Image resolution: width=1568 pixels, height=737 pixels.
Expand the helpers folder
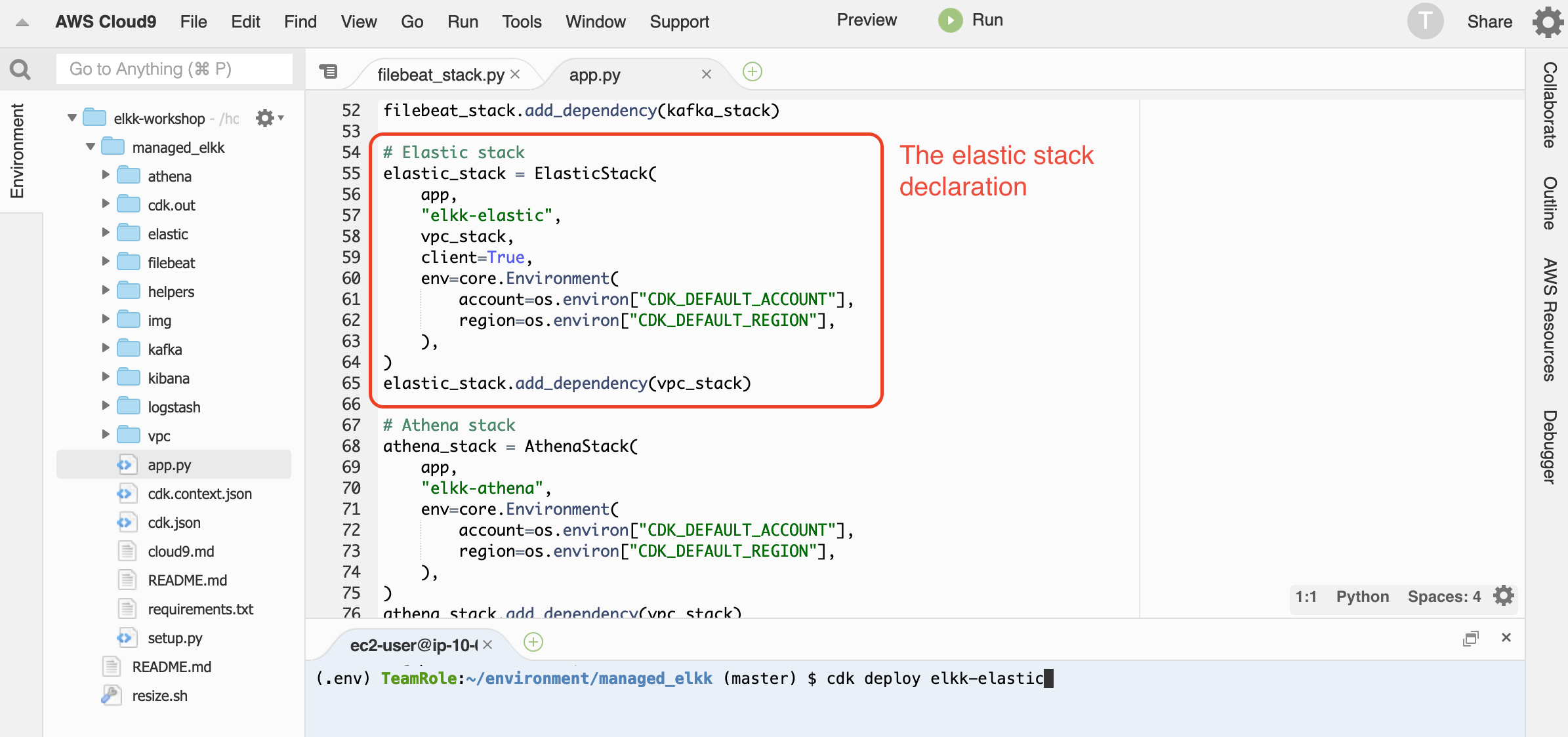106,290
